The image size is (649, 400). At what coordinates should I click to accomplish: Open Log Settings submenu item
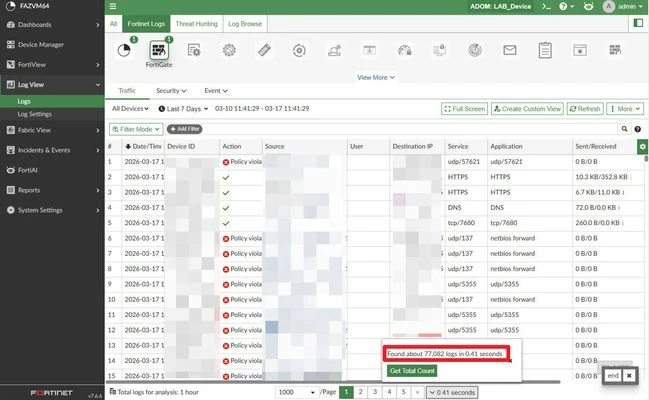[52, 114]
